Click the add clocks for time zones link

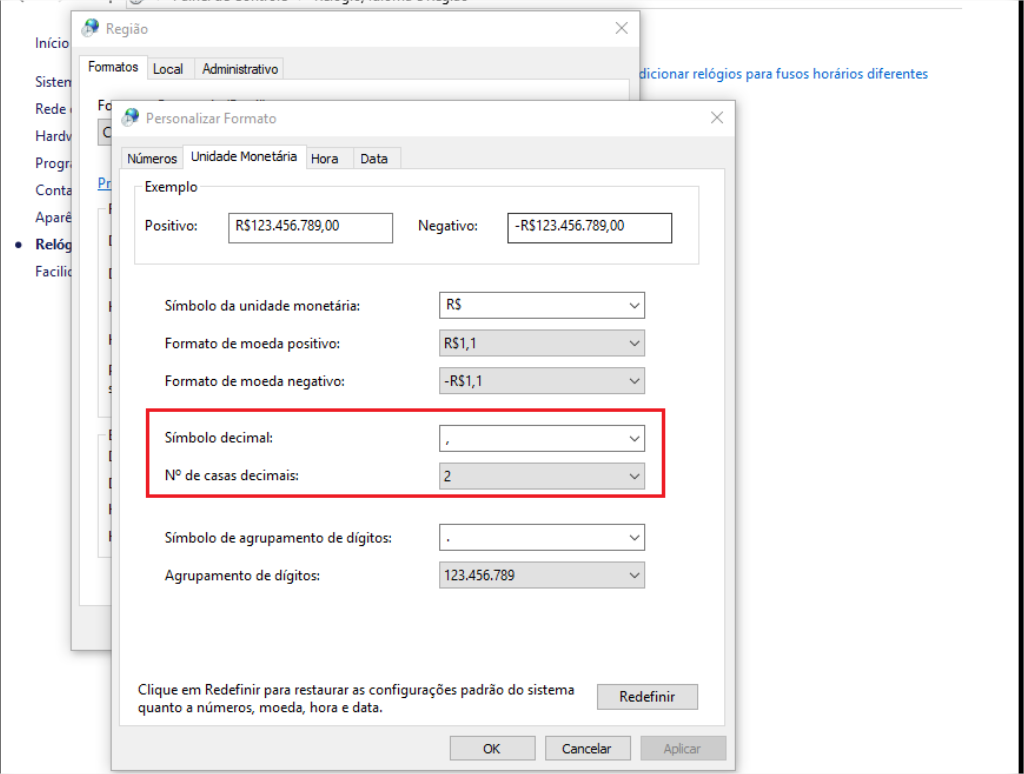782,74
